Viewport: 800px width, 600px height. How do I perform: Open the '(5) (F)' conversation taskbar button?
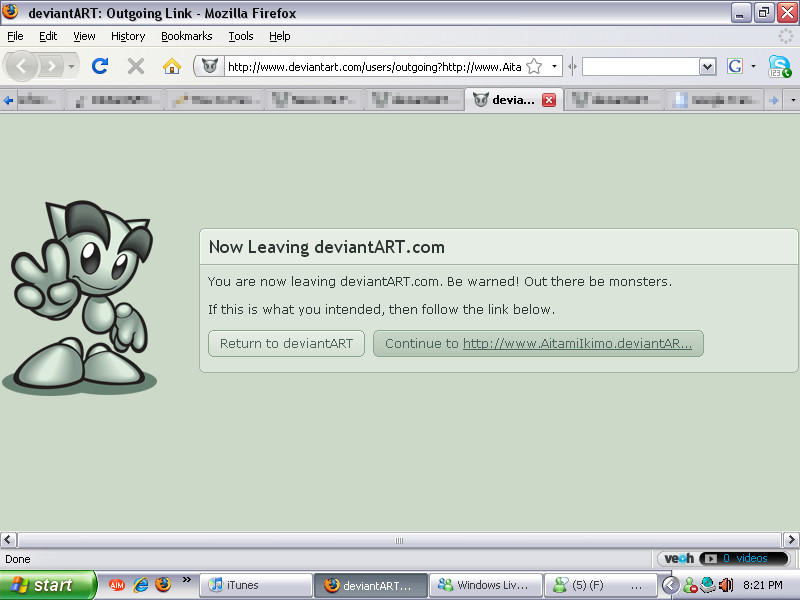(x=601, y=585)
